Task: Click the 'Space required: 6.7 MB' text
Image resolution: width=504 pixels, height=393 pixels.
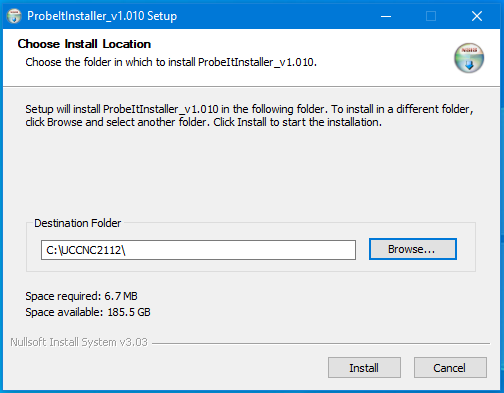Action: tap(81, 296)
